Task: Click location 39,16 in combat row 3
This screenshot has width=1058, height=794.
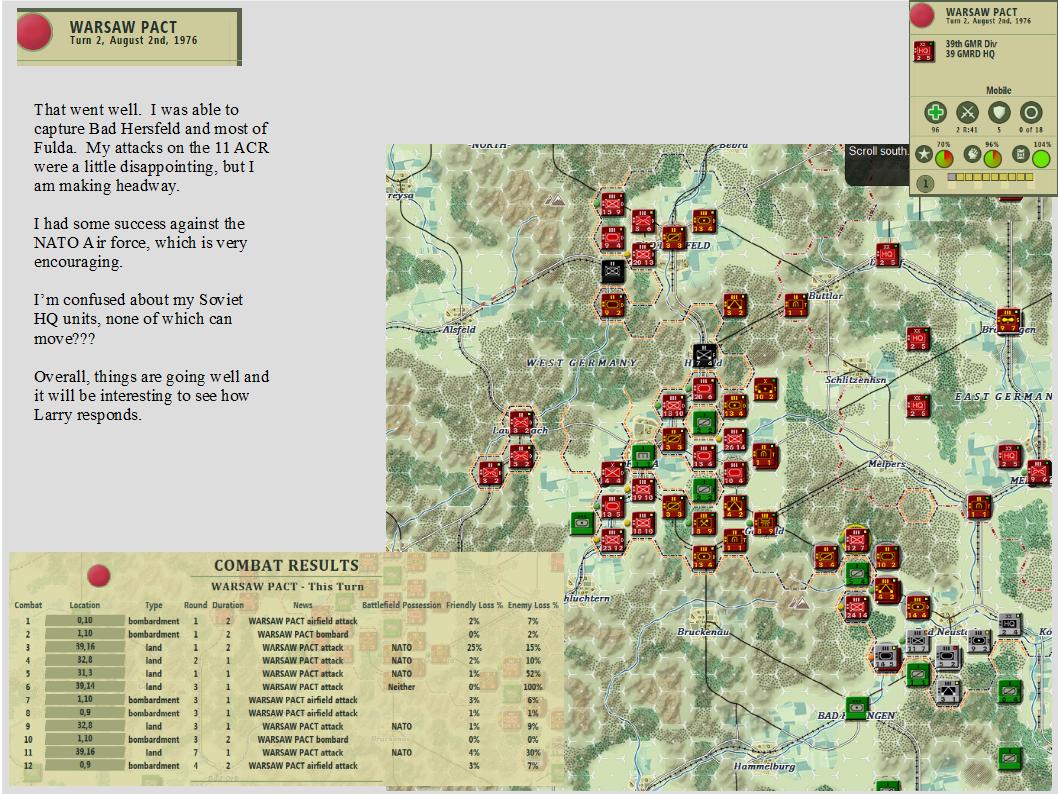Action: coord(85,647)
